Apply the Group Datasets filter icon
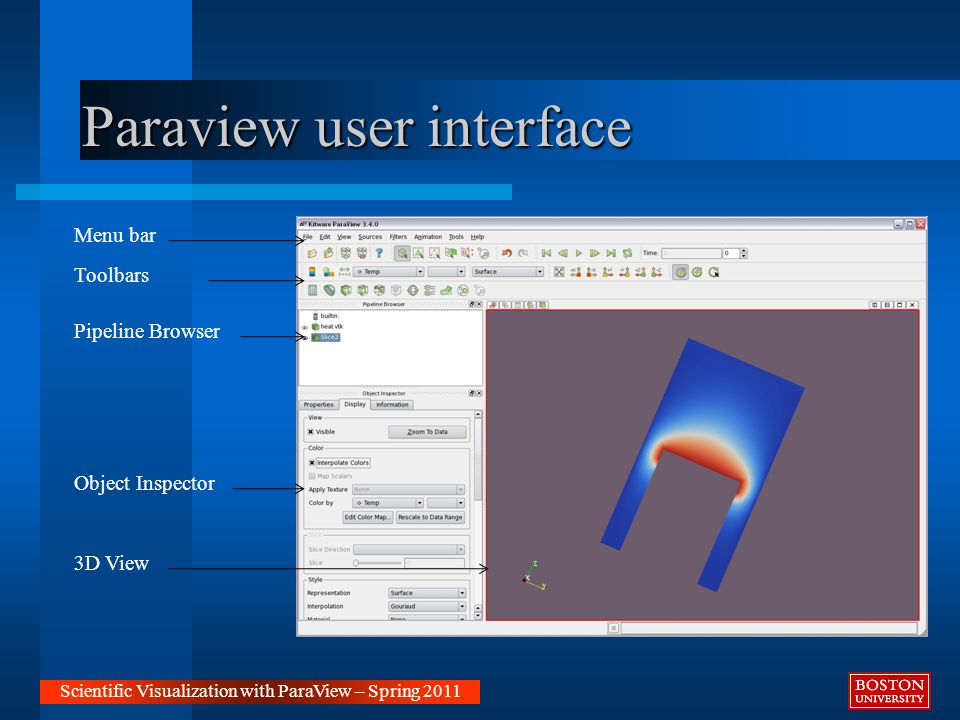Viewport: 960px width, 720px height. (x=463, y=291)
